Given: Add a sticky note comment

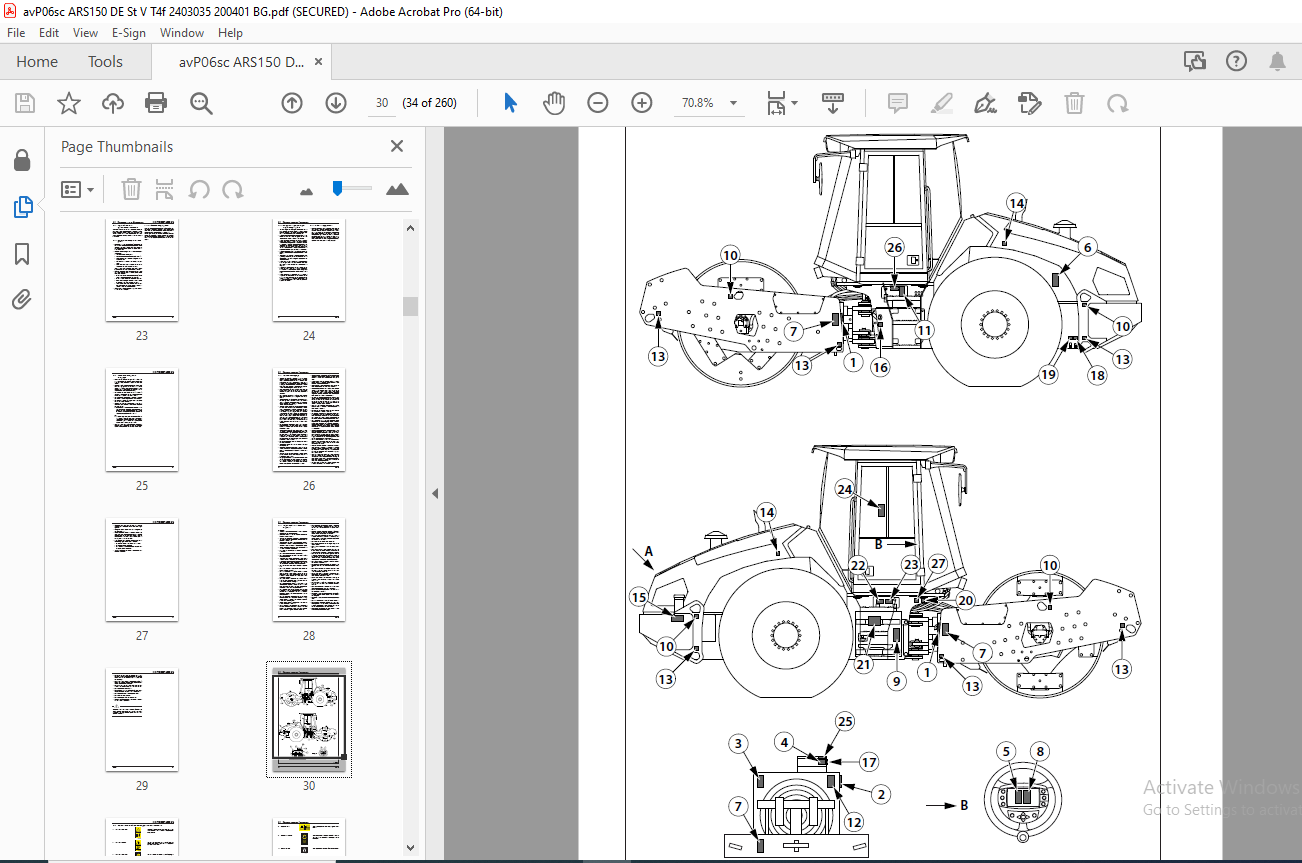Looking at the screenshot, I should tap(898, 103).
